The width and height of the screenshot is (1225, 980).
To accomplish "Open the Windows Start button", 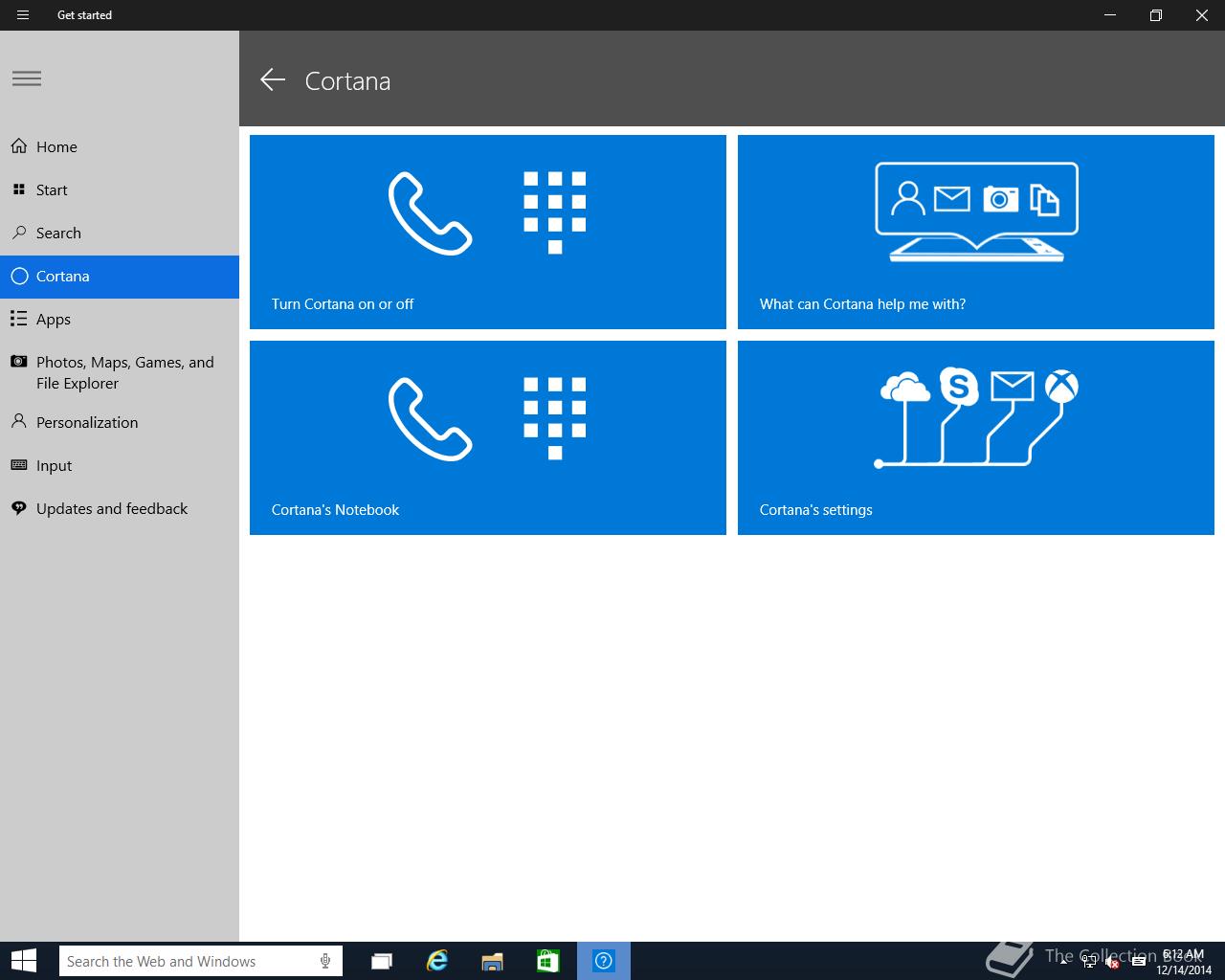I will pyautogui.click(x=23, y=961).
